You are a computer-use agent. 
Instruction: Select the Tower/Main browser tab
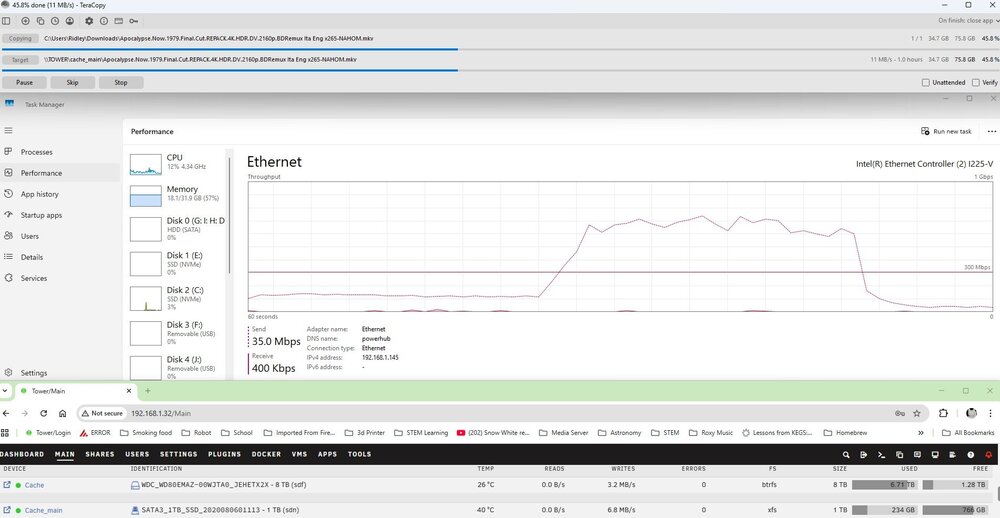[x=75, y=391]
